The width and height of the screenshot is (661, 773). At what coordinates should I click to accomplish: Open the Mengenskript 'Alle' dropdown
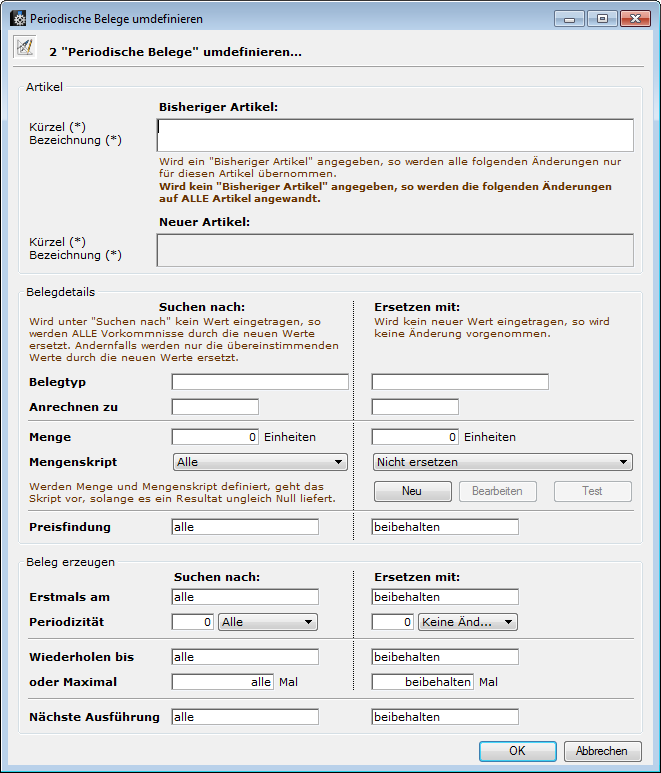coord(259,462)
